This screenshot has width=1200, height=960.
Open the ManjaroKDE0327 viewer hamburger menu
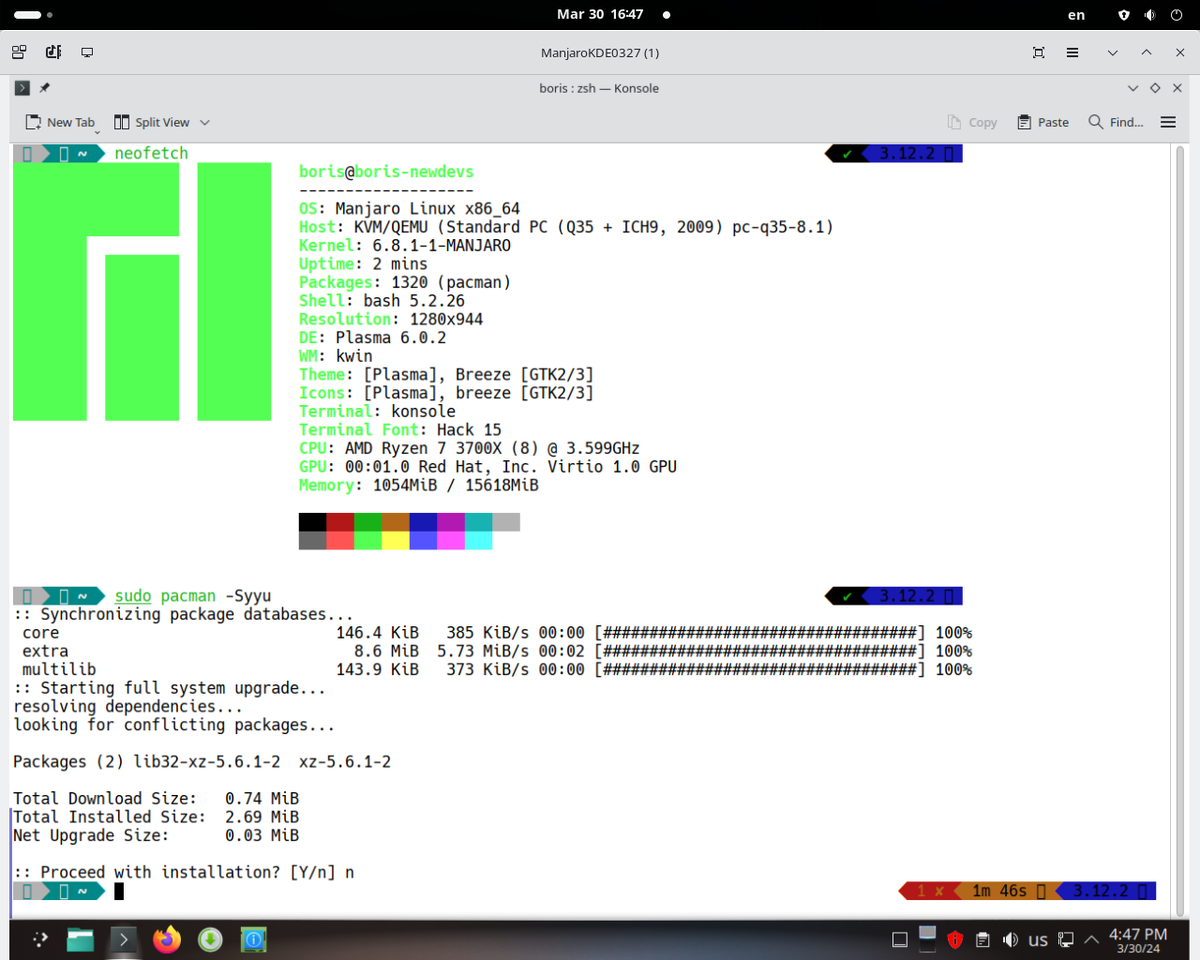coord(1072,52)
